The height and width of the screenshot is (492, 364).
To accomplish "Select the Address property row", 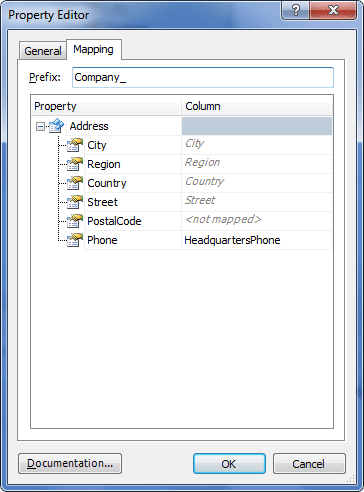I will coord(89,126).
